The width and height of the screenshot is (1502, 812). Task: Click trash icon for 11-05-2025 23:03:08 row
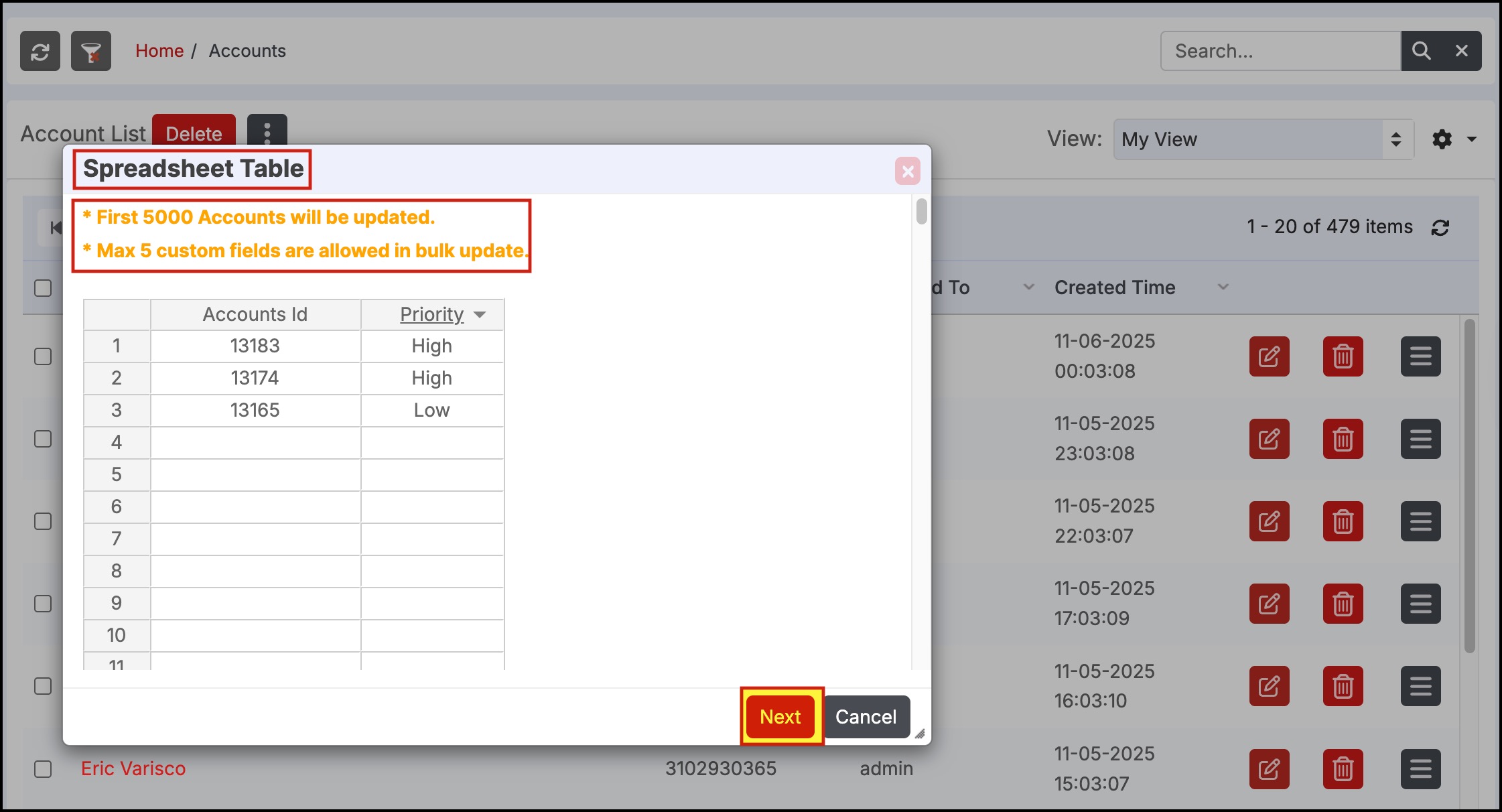[1343, 439]
